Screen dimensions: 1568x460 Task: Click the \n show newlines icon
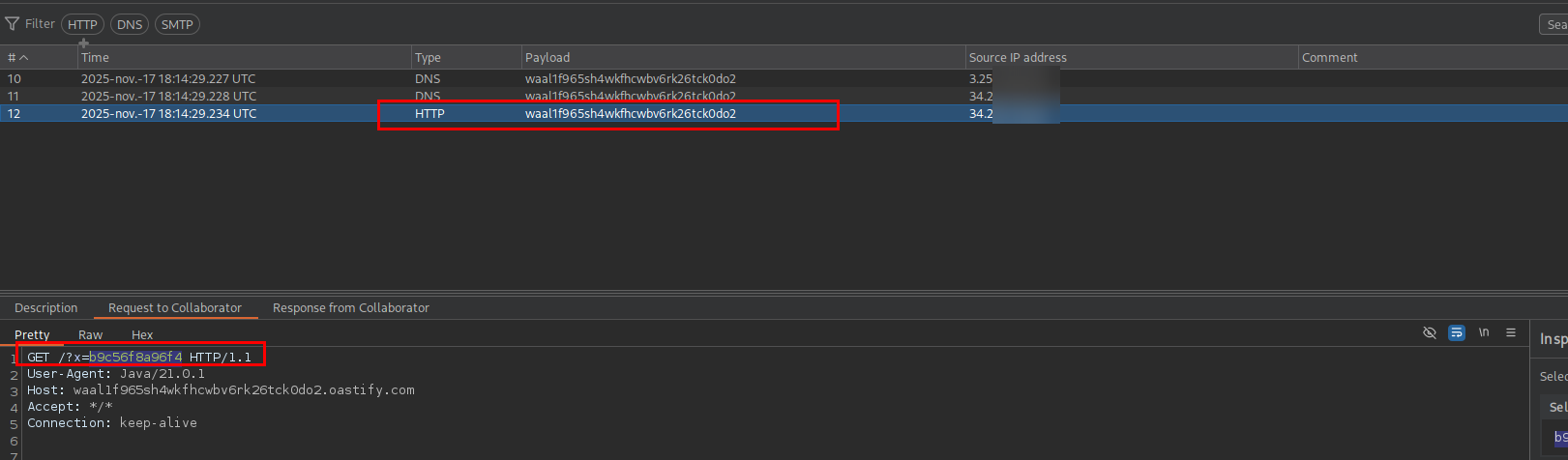1484,332
